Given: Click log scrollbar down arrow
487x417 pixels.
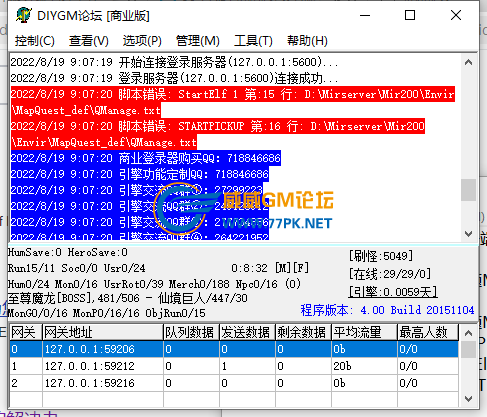Looking at the screenshot, I should pos(468,234).
